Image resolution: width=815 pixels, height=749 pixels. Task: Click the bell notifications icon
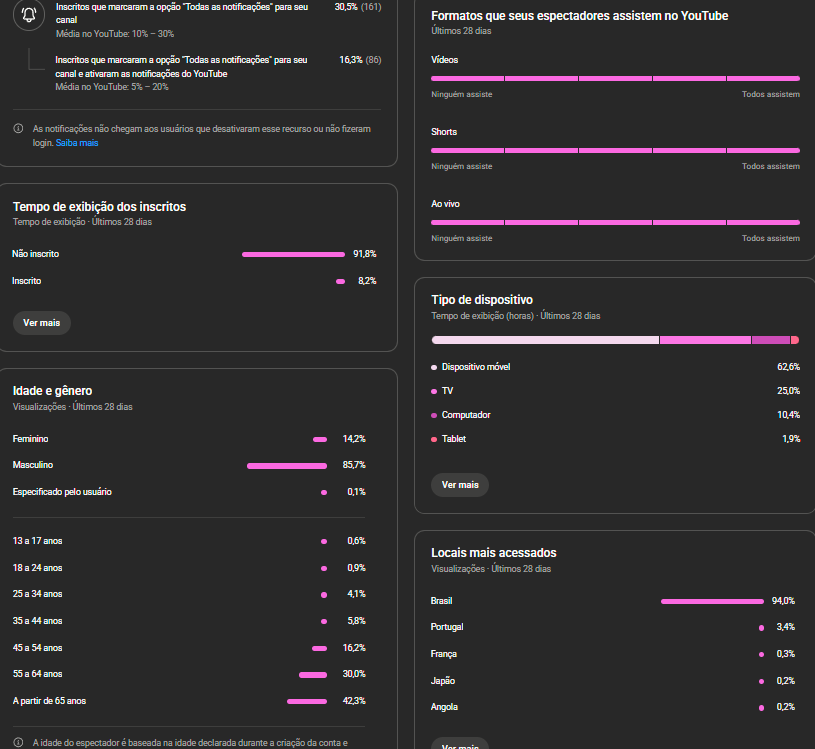click(29, 14)
